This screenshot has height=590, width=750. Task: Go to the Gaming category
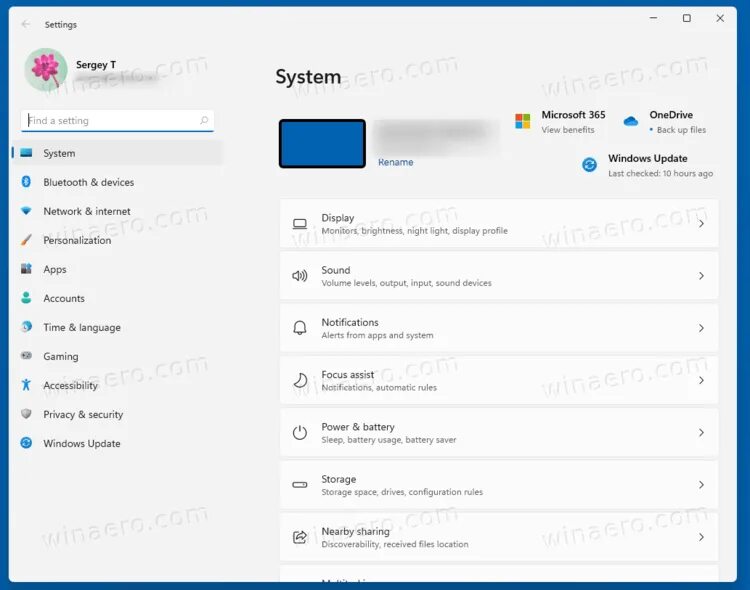[118, 356]
